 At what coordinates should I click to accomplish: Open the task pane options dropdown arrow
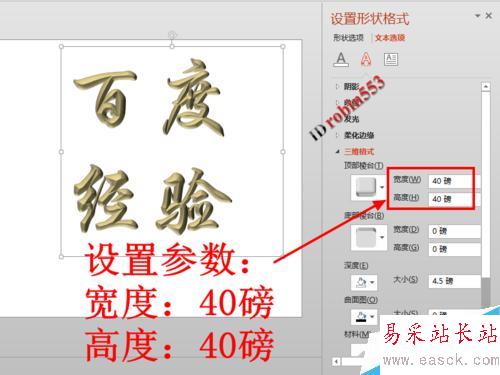477,16
